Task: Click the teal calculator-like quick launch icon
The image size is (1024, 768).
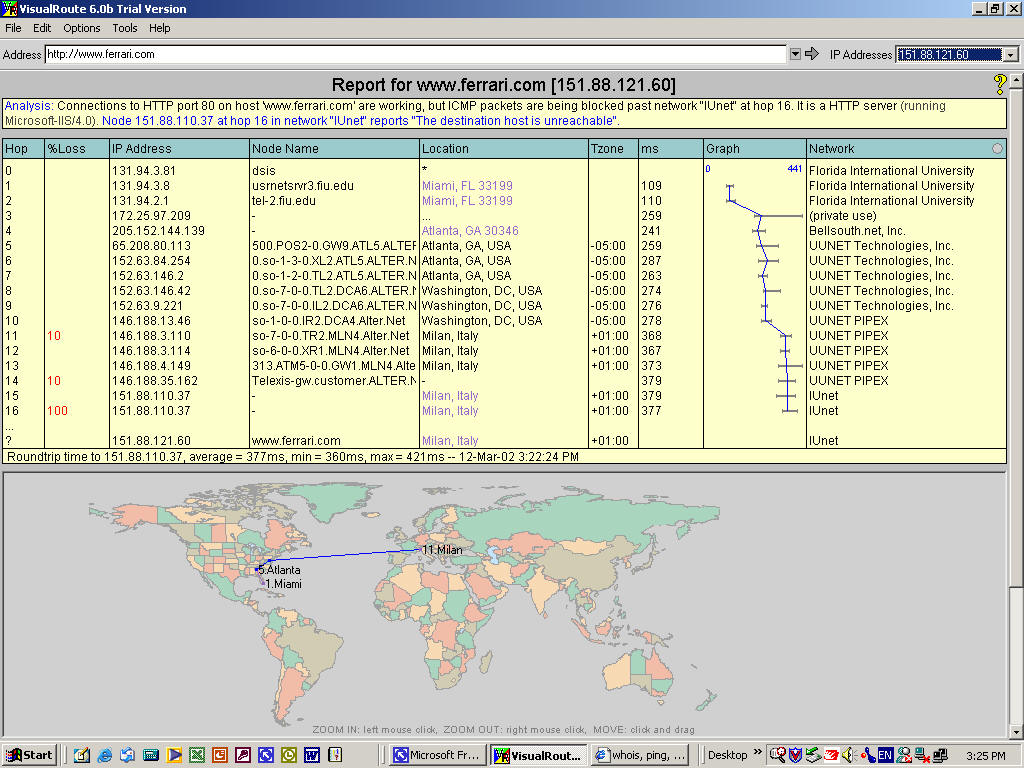Action: coord(151,755)
